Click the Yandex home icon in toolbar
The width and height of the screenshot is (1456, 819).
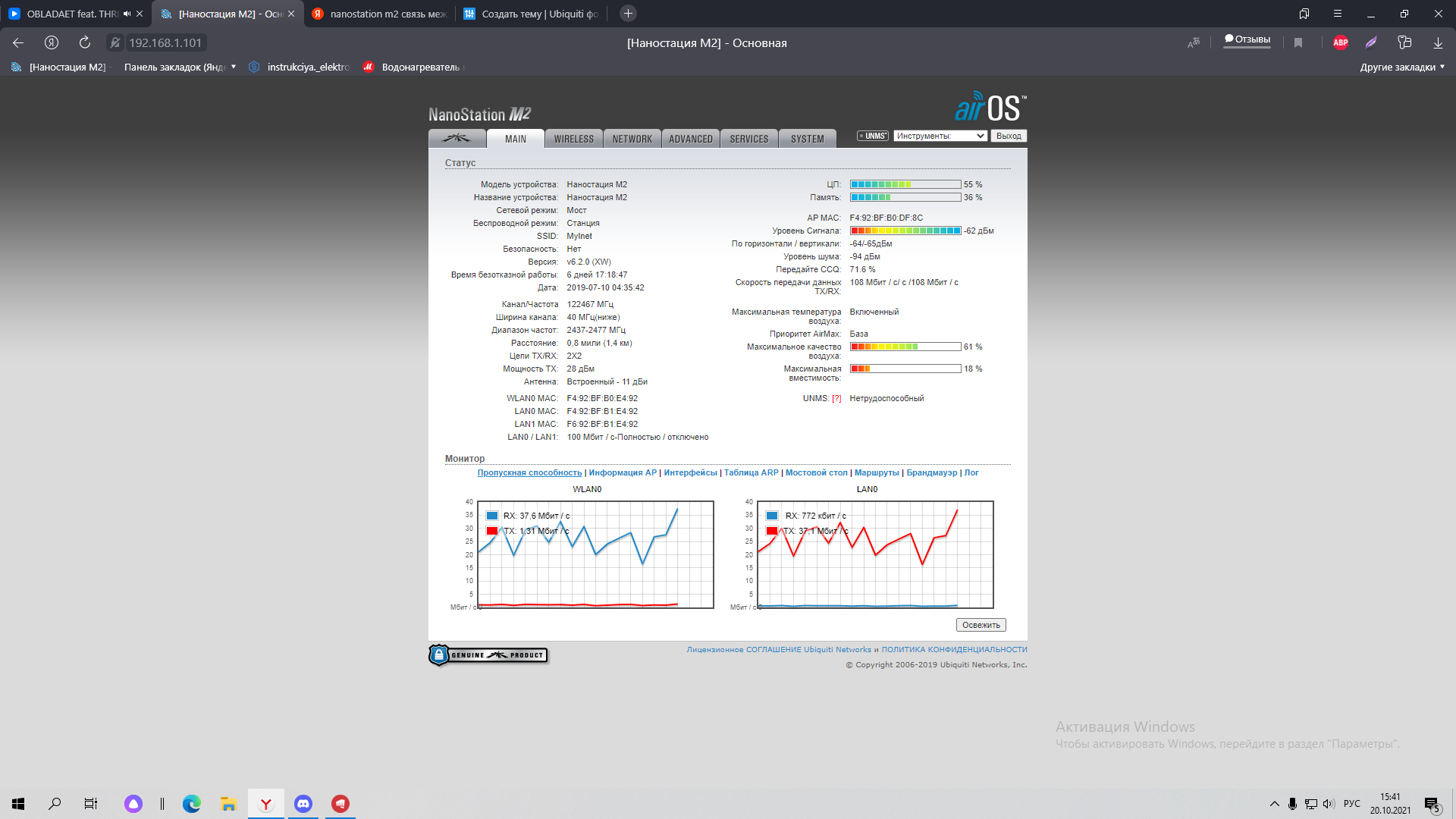[x=52, y=43]
